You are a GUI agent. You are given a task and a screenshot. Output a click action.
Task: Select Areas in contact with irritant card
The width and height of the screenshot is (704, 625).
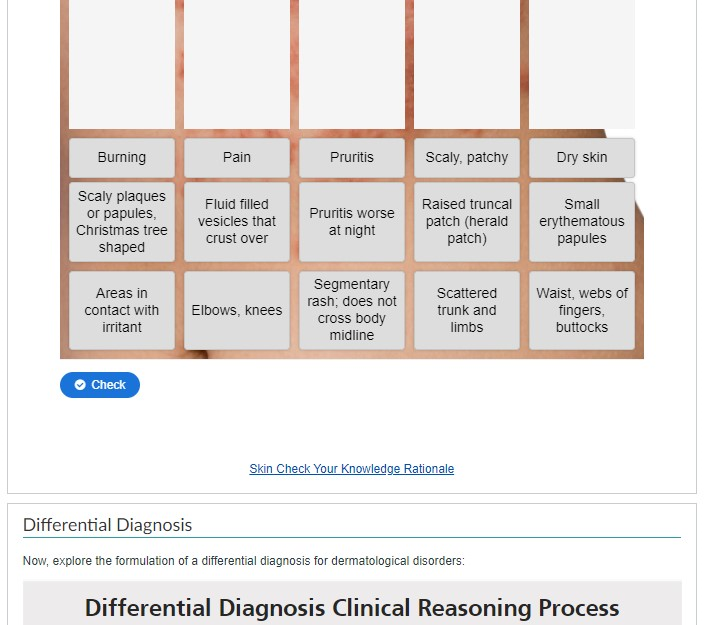coord(122,310)
